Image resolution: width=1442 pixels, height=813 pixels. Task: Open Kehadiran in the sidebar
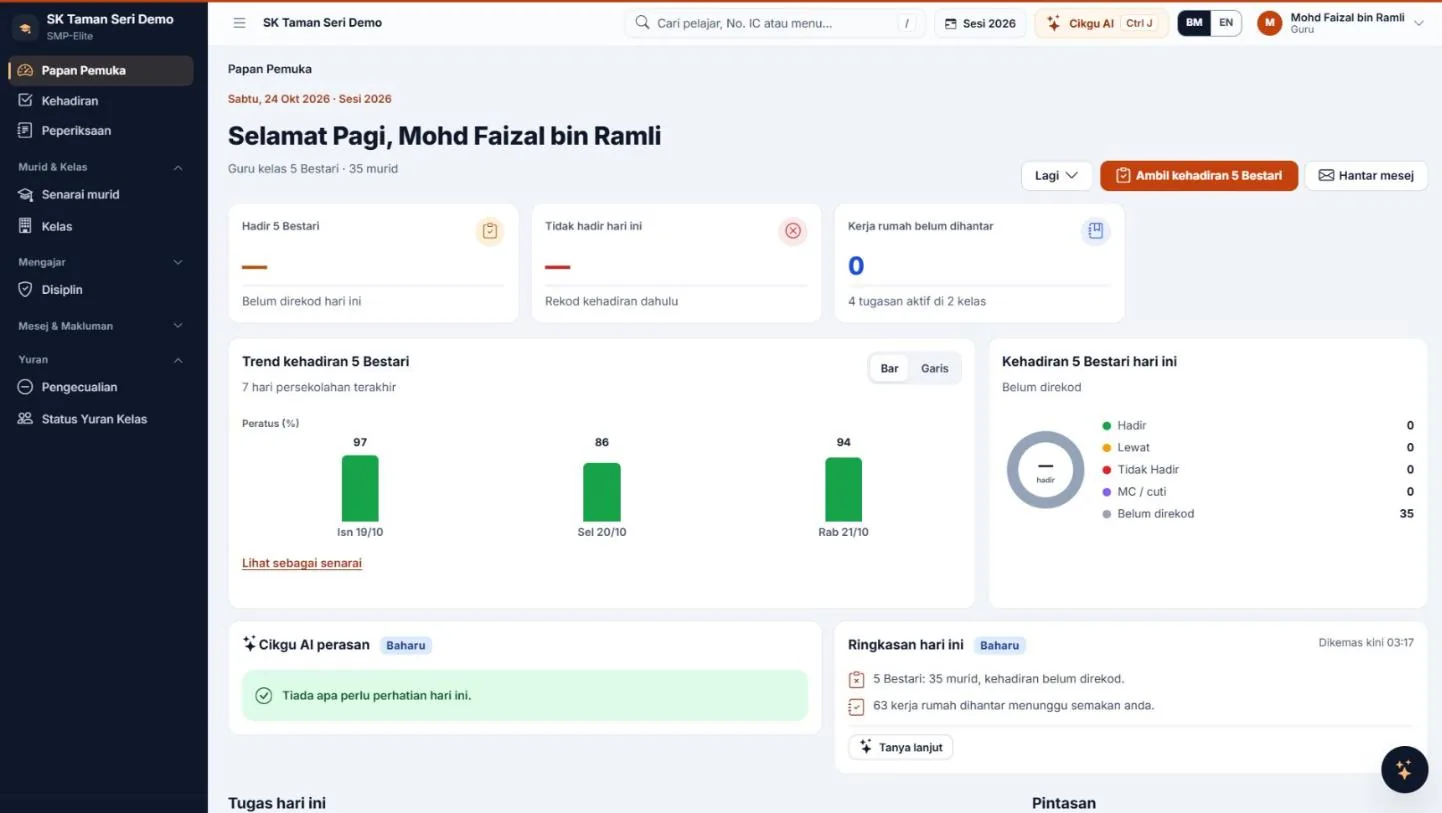tap(100, 101)
